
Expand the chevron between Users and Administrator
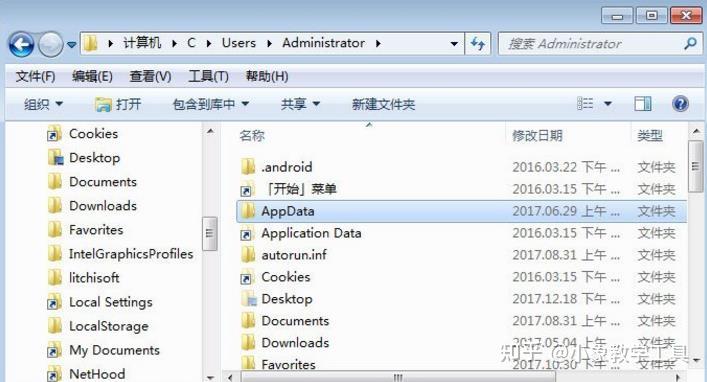pos(269,43)
